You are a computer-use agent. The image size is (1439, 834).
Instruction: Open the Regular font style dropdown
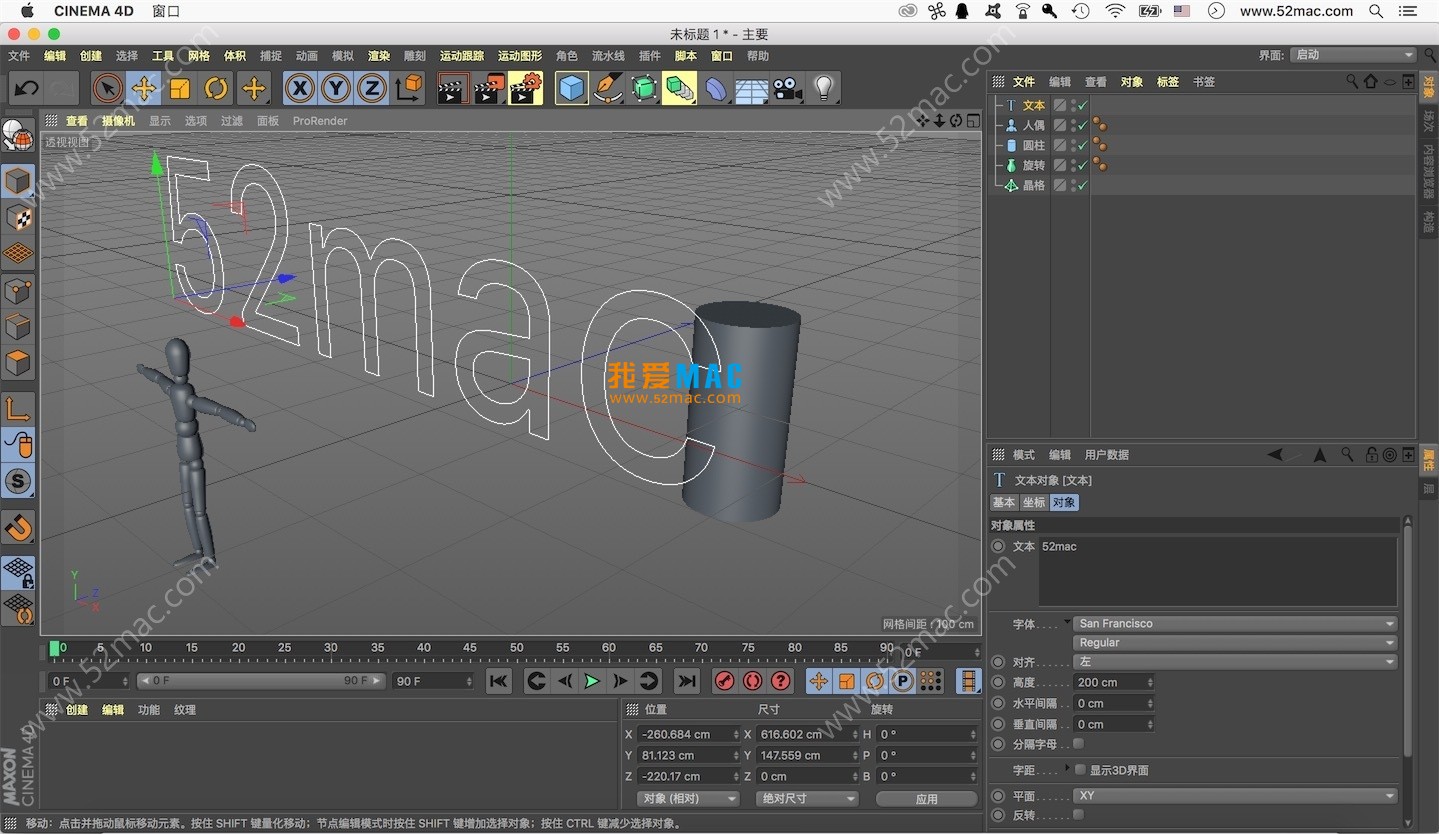[1235, 642]
